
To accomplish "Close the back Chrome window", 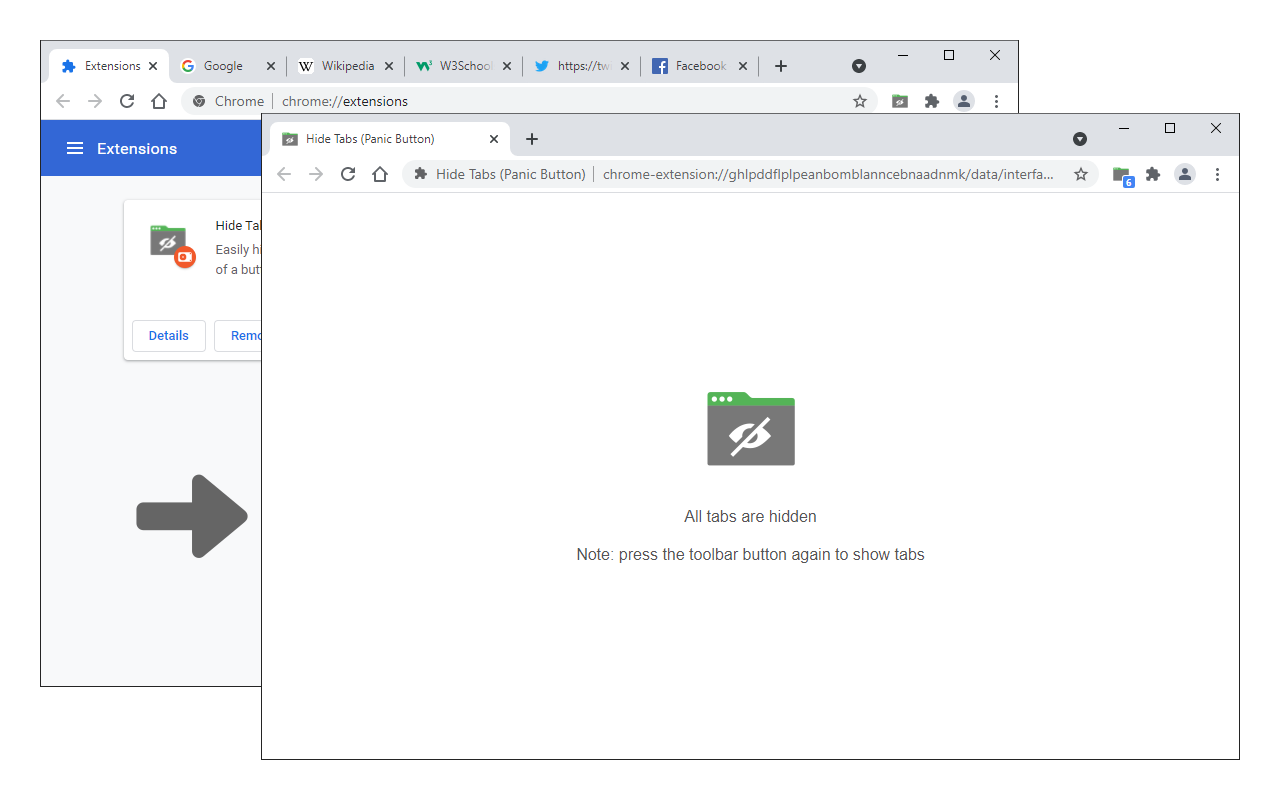I will click(995, 55).
